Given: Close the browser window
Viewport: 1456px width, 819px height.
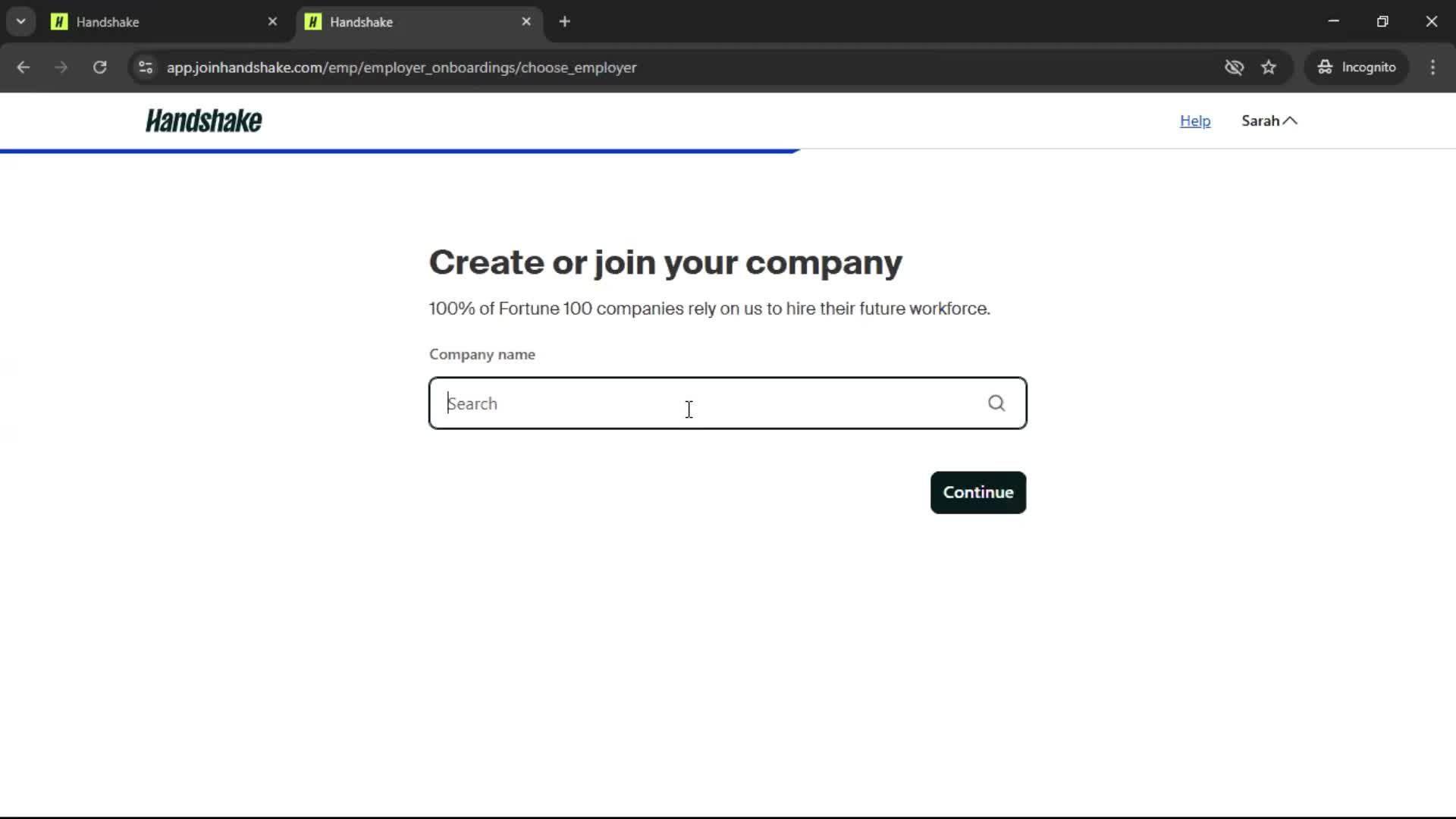Looking at the screenshot, I should 1431,21.
